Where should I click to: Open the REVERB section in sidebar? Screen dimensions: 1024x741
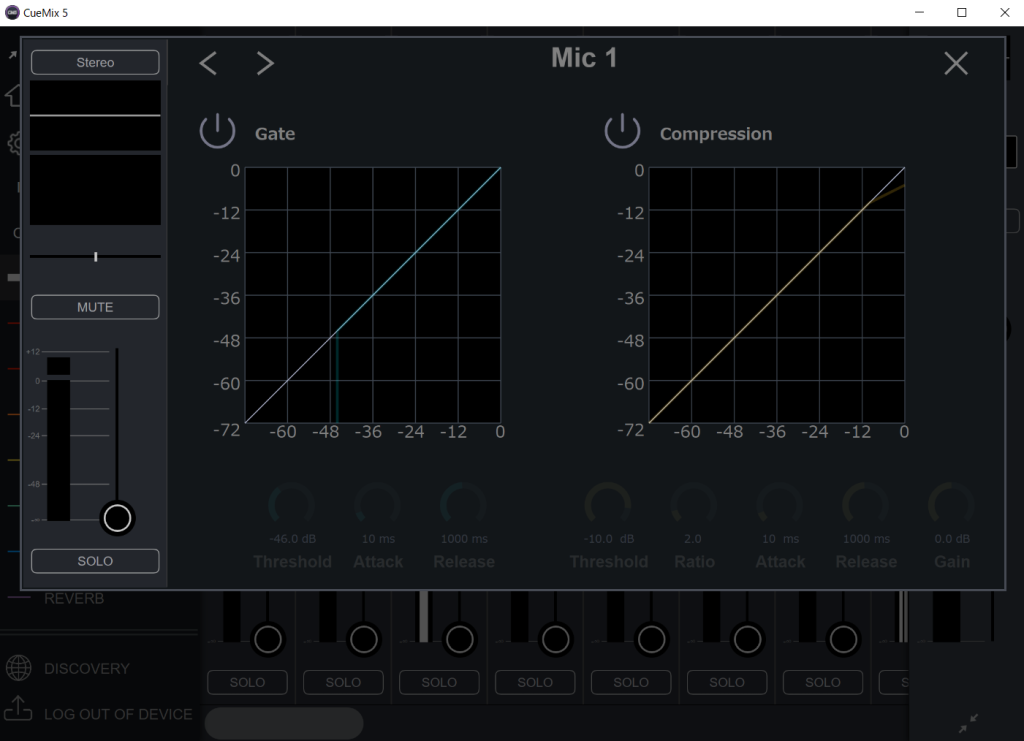pos(74,599)
